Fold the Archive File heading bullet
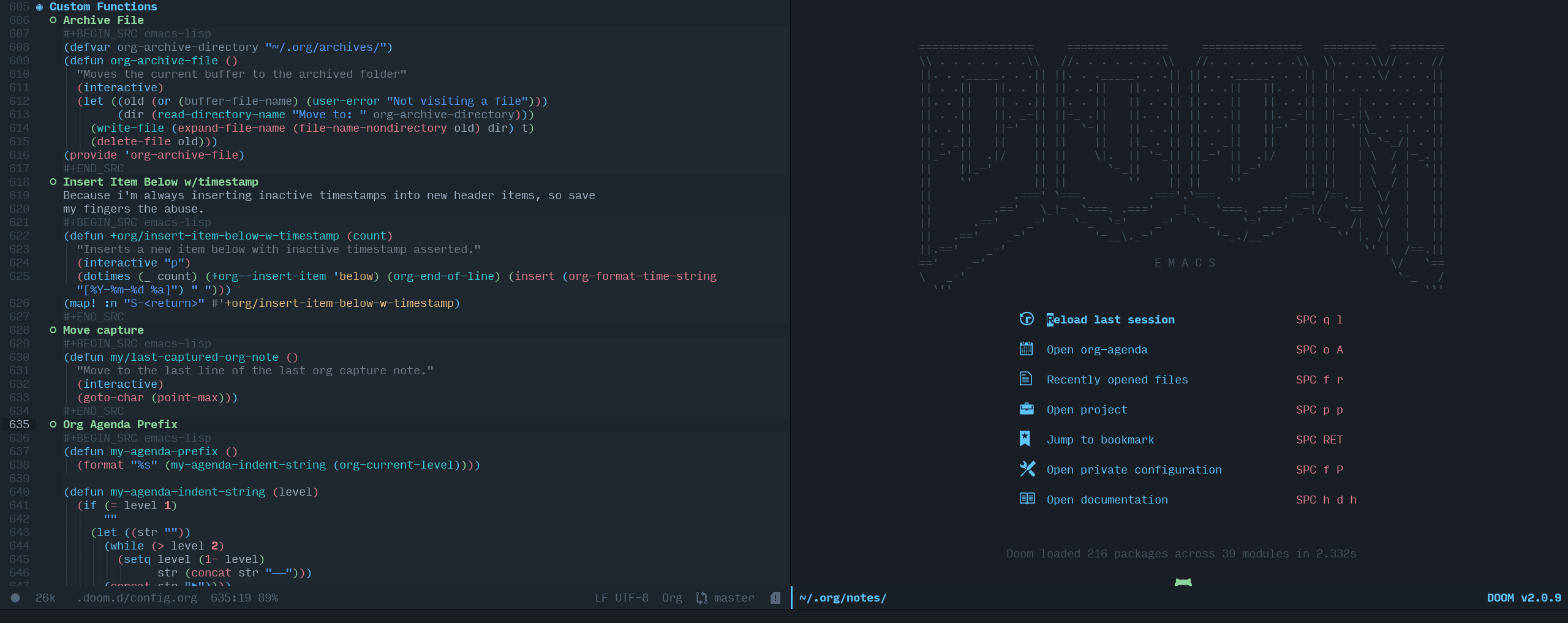The image size is (1568, 623). click(x=53, y=20)
